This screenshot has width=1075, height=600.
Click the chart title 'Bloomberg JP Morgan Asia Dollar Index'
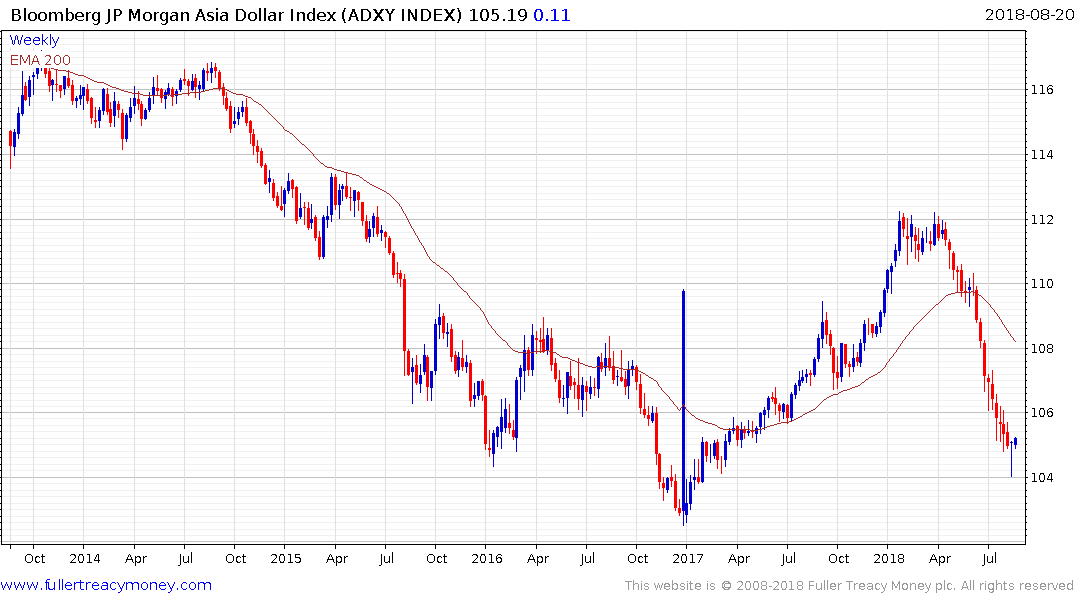click(x=173, y=15)
